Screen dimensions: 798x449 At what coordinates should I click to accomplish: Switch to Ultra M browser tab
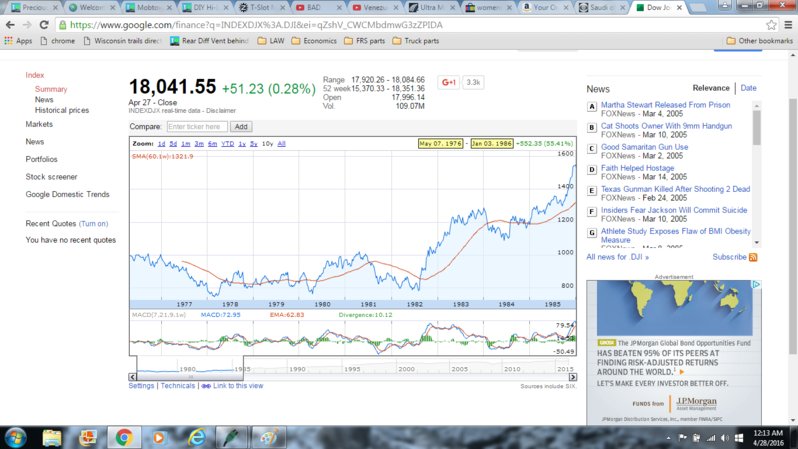[x=431, y=8]
